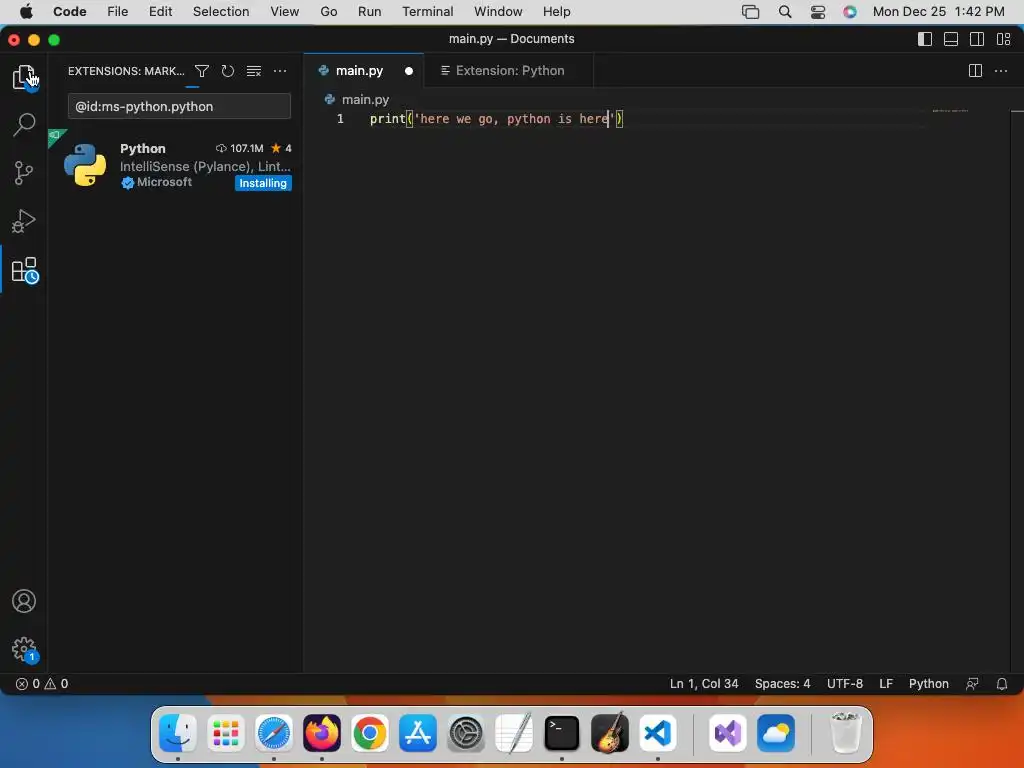Click line number 1 in gutter
The image size is (1024, 768).
point(340,119)
